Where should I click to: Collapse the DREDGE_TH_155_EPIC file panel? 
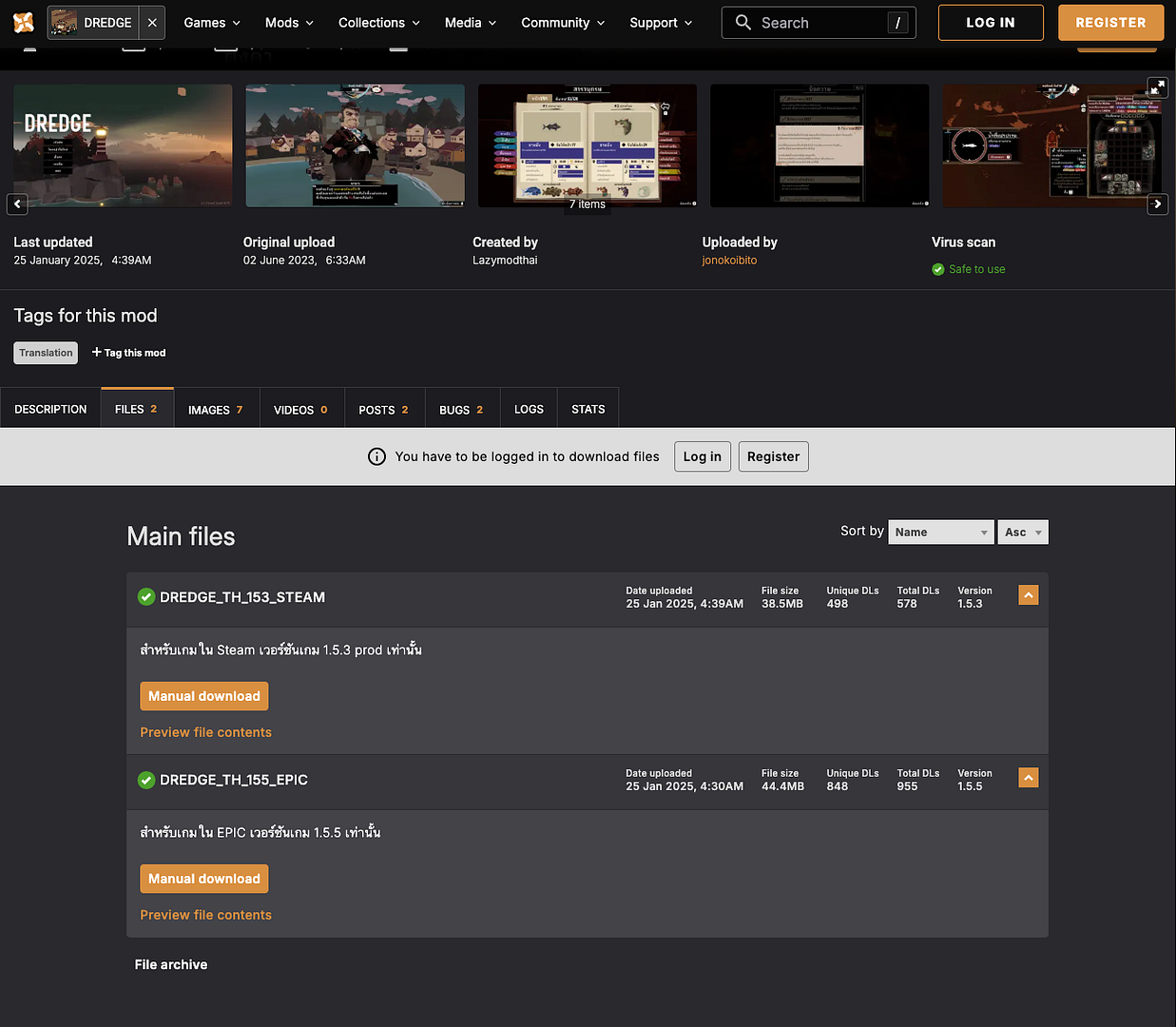pyautogui.click(x=1028, y=778)
